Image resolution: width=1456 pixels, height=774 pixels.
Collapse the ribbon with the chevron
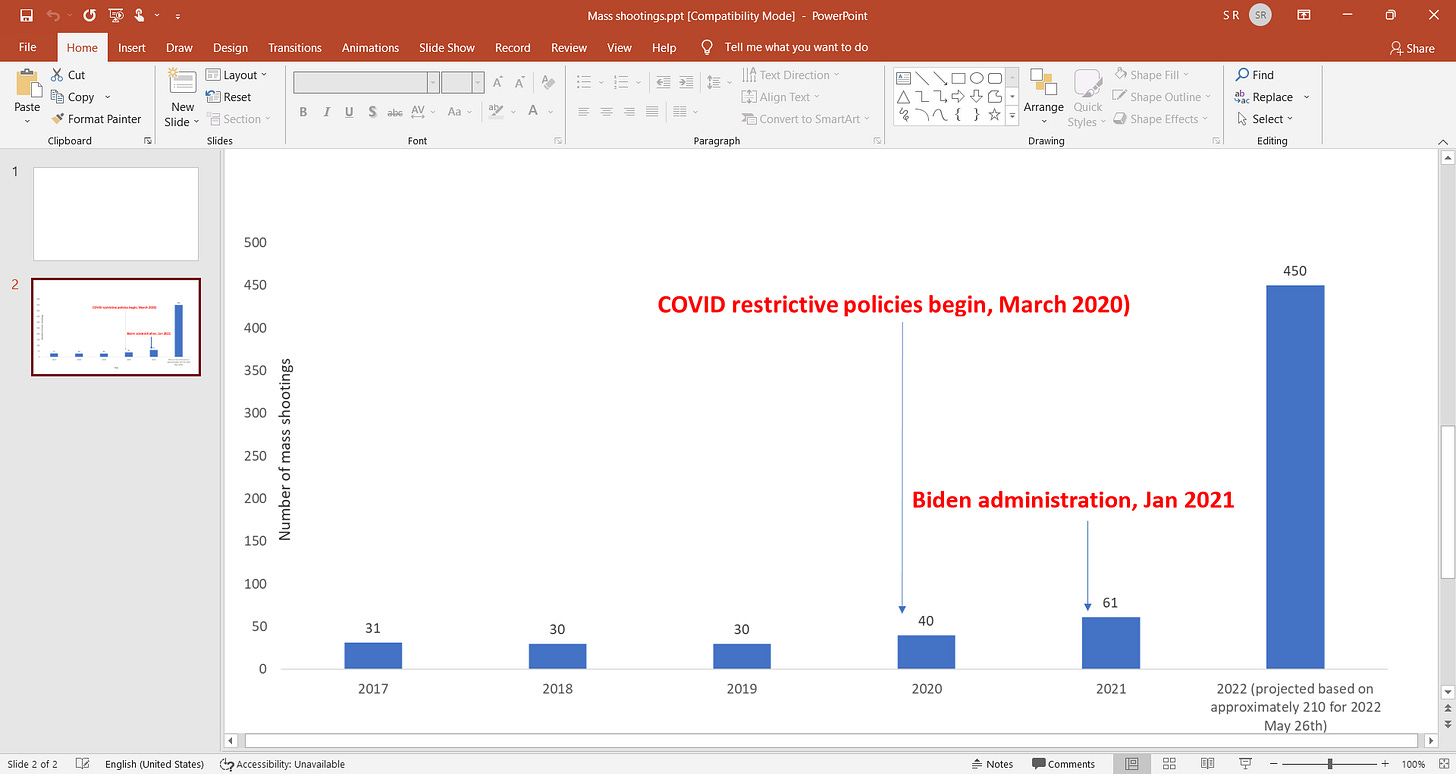(x=1443, y=141)
